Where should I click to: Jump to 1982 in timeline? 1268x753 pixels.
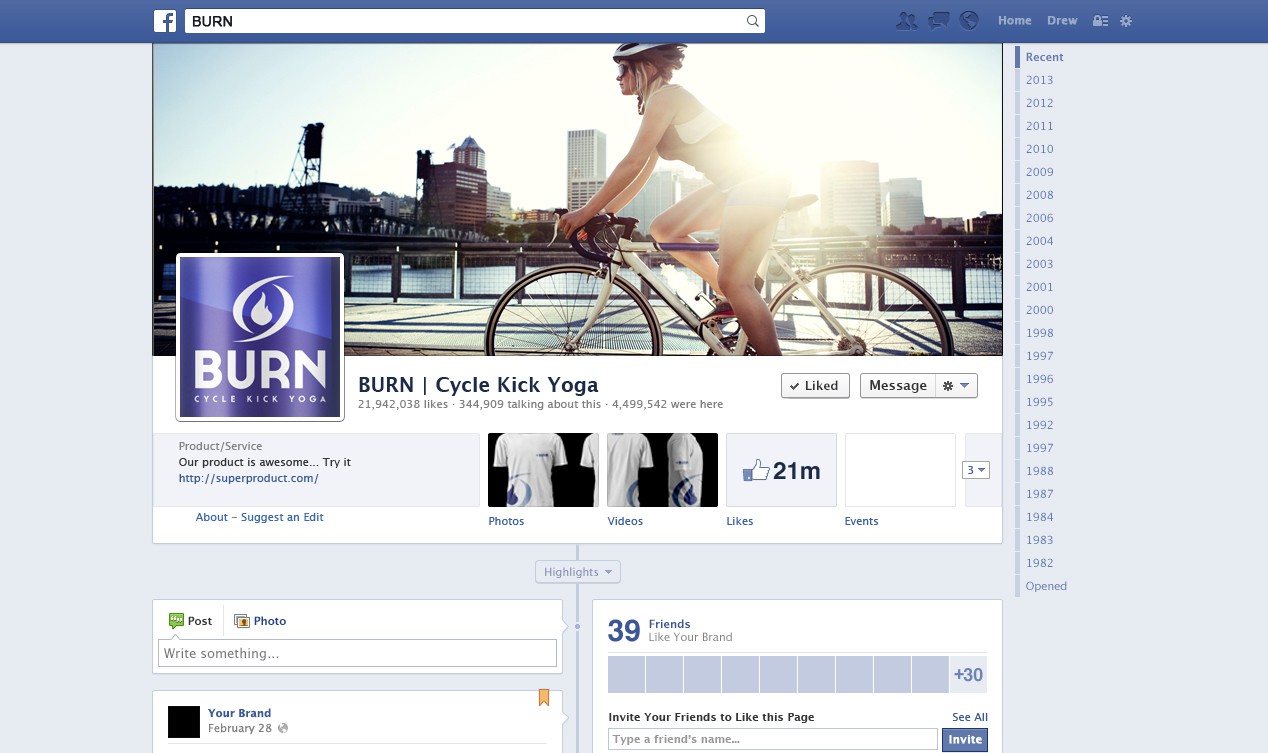point(1039,563)
